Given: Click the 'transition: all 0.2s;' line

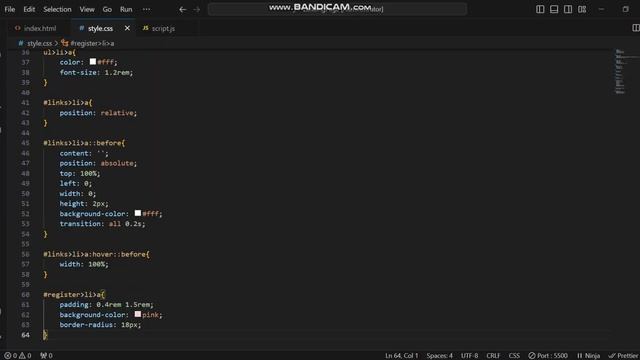Looking at the screenshot, I should (102, 224).
